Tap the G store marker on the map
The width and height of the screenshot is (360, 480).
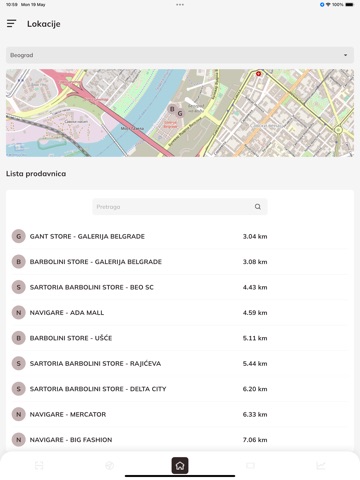pyautogui.click(x=180, y=114)
